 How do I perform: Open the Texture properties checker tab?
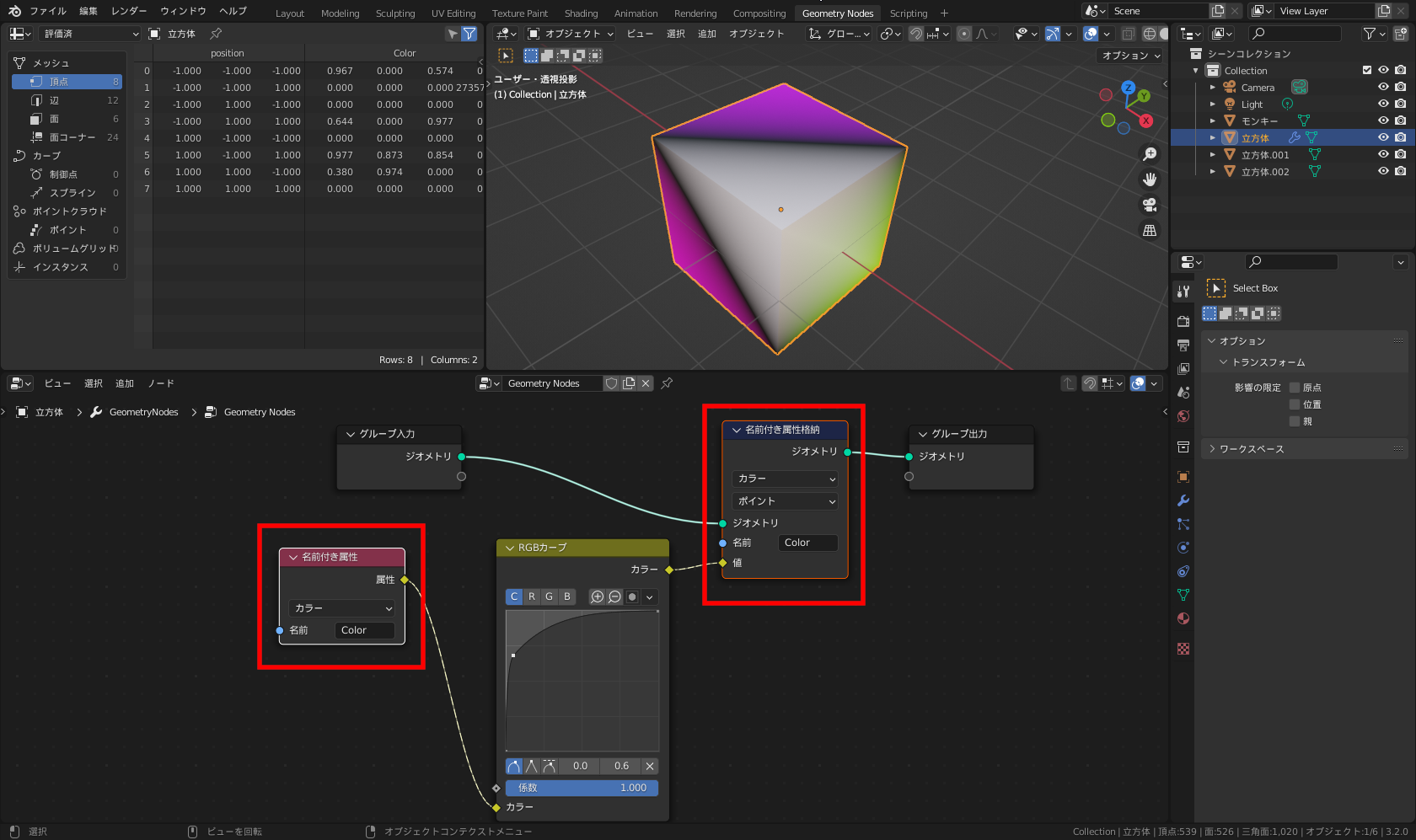point(1183,649)
